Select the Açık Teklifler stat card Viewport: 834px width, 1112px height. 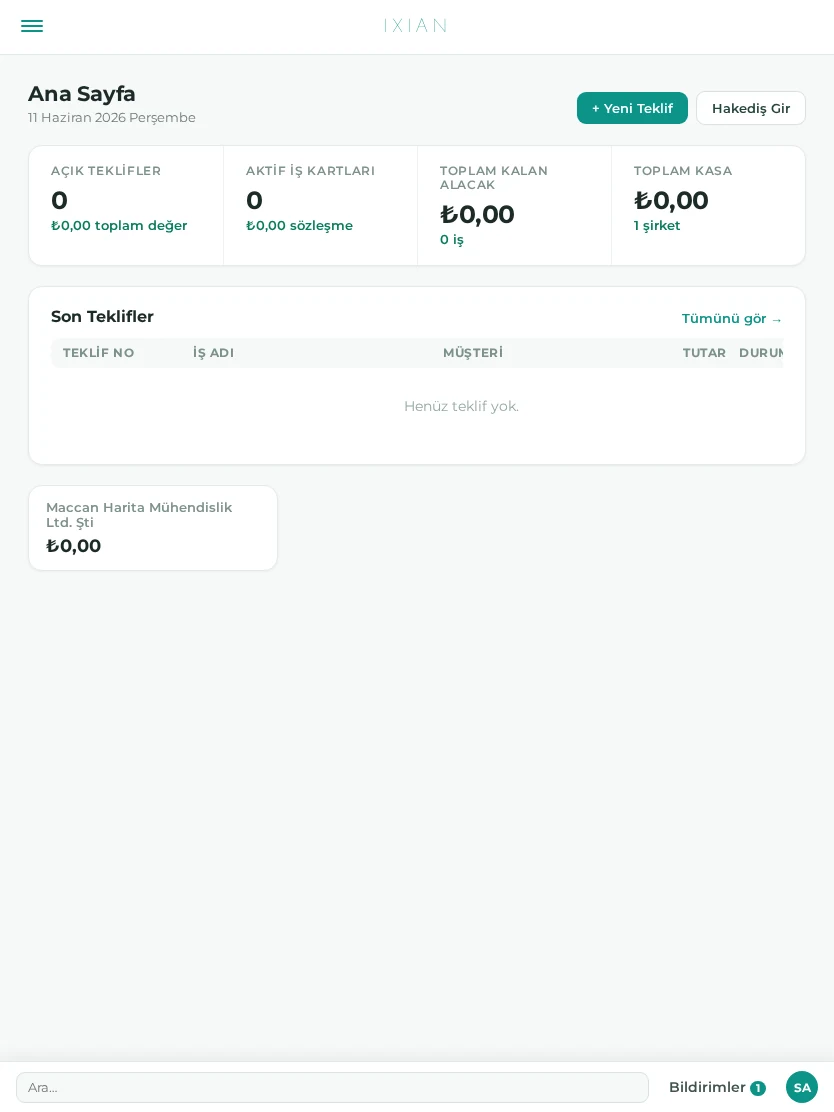point(126,206)
